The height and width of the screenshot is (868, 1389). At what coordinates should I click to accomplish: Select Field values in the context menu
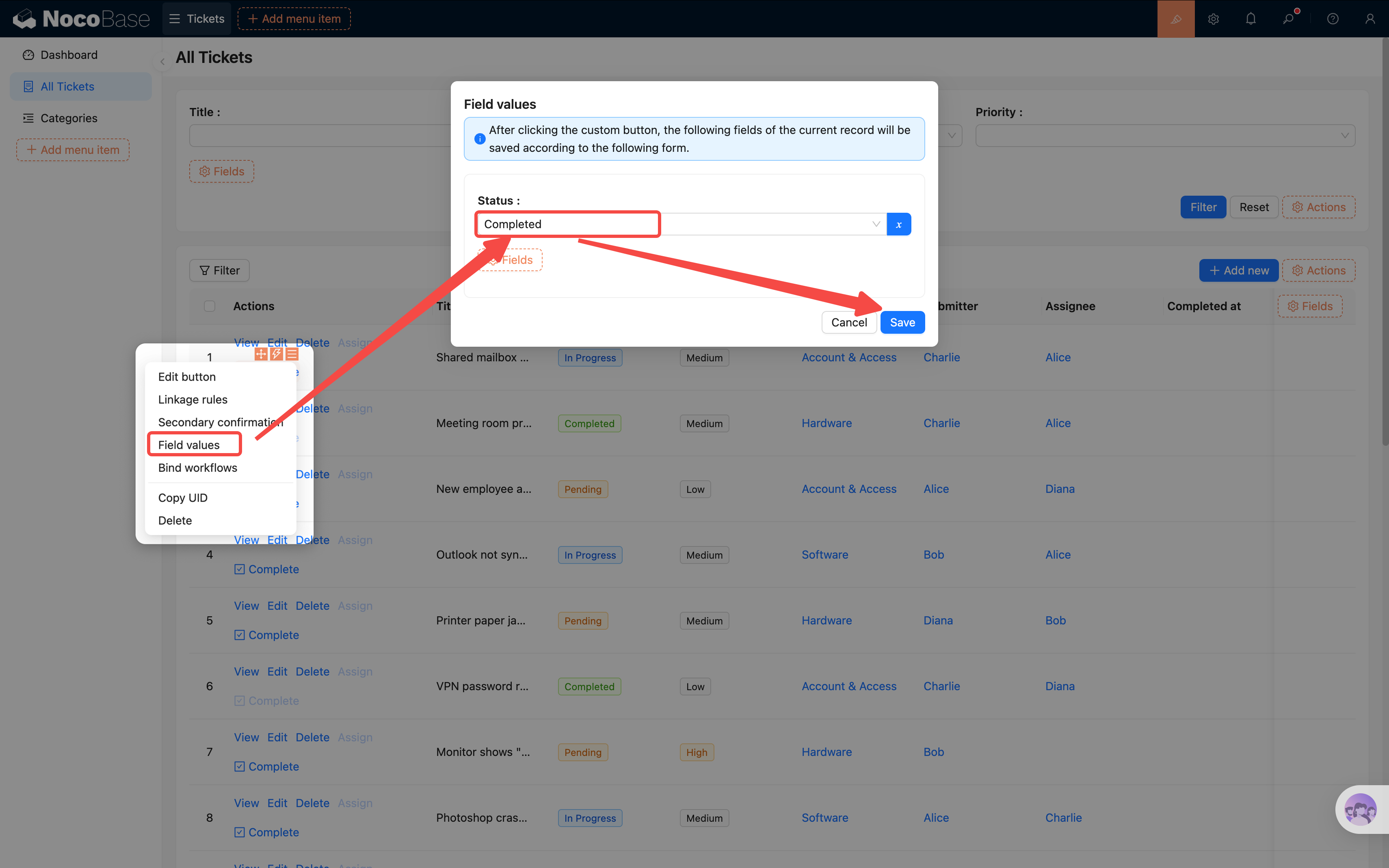189,445
